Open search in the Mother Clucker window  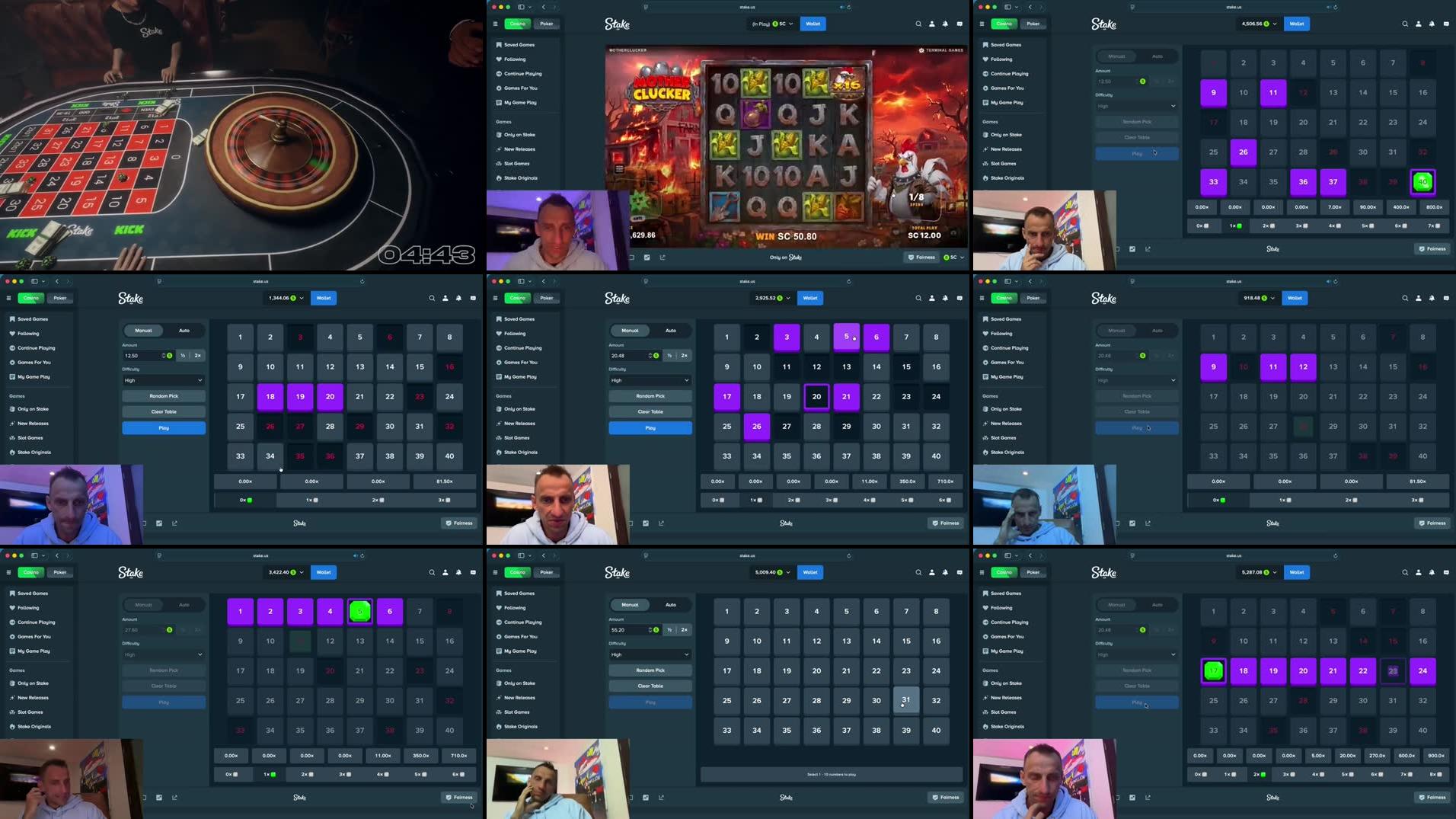(x=918, y=24)
